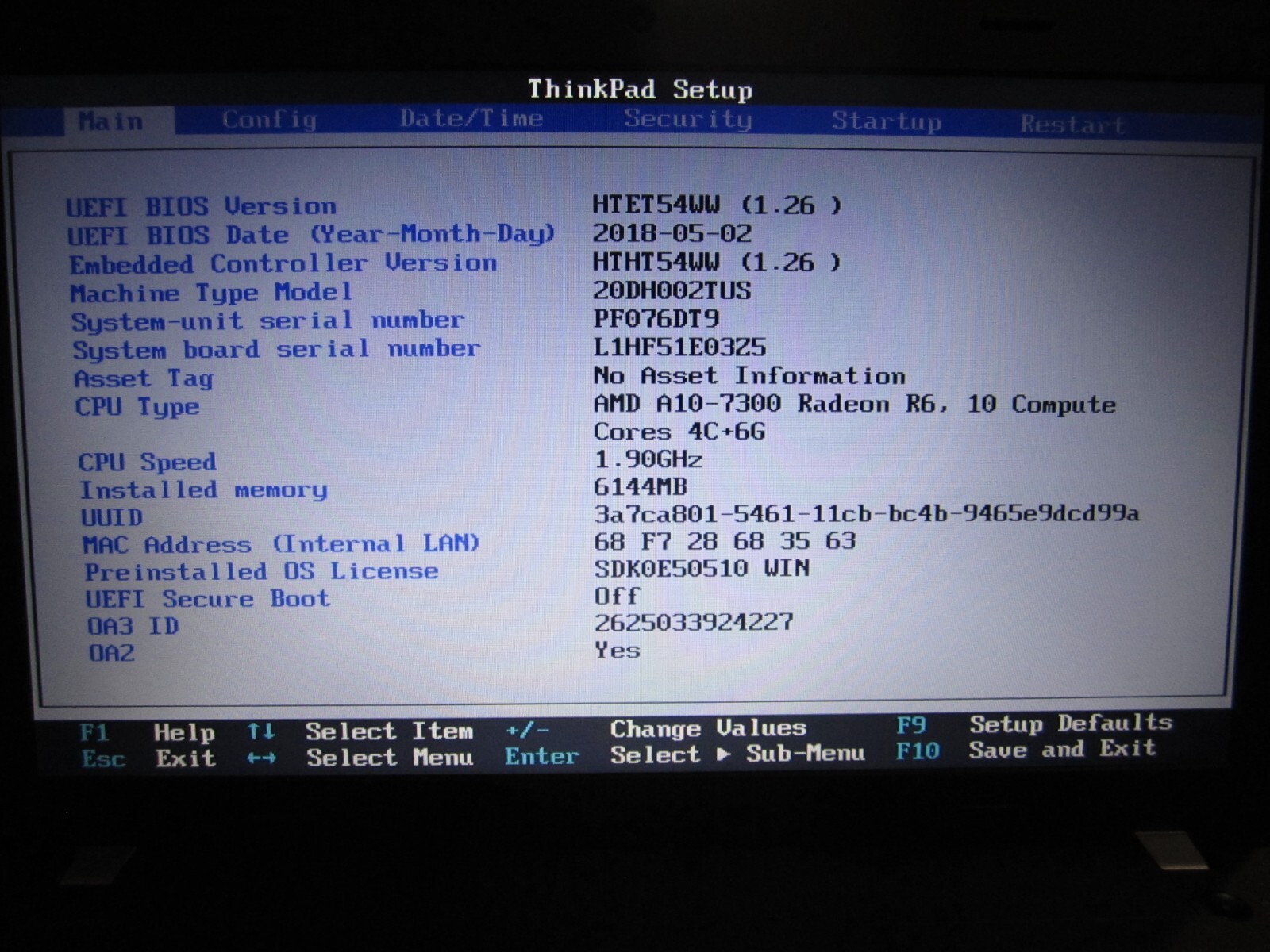Screen dimensions: 1270x952
Task: Select System board serial number label
Action: pyautogui.click(x=276, y=350)
